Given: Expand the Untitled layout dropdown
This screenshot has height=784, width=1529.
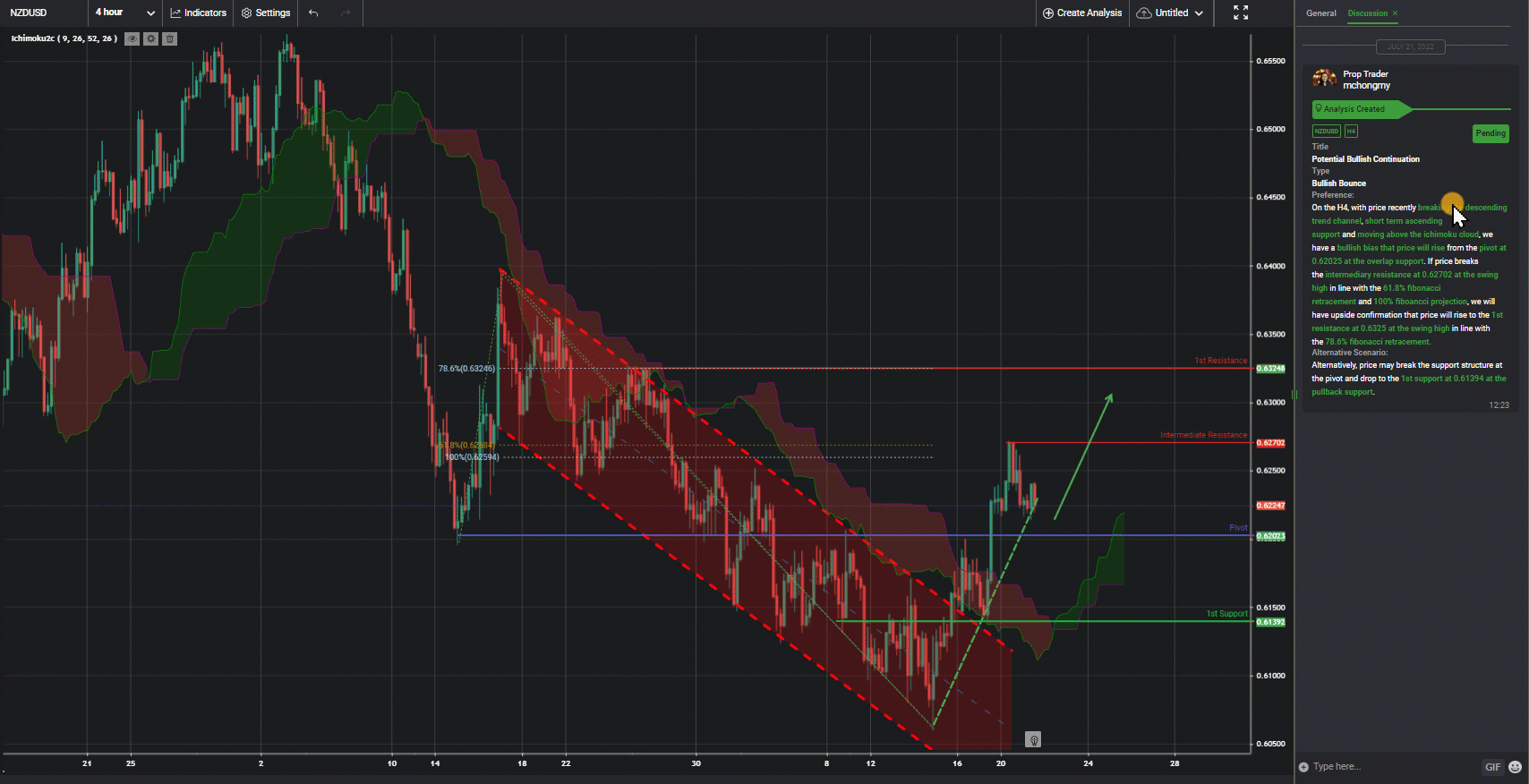Looking at the screenshot, I should 1170,13.
